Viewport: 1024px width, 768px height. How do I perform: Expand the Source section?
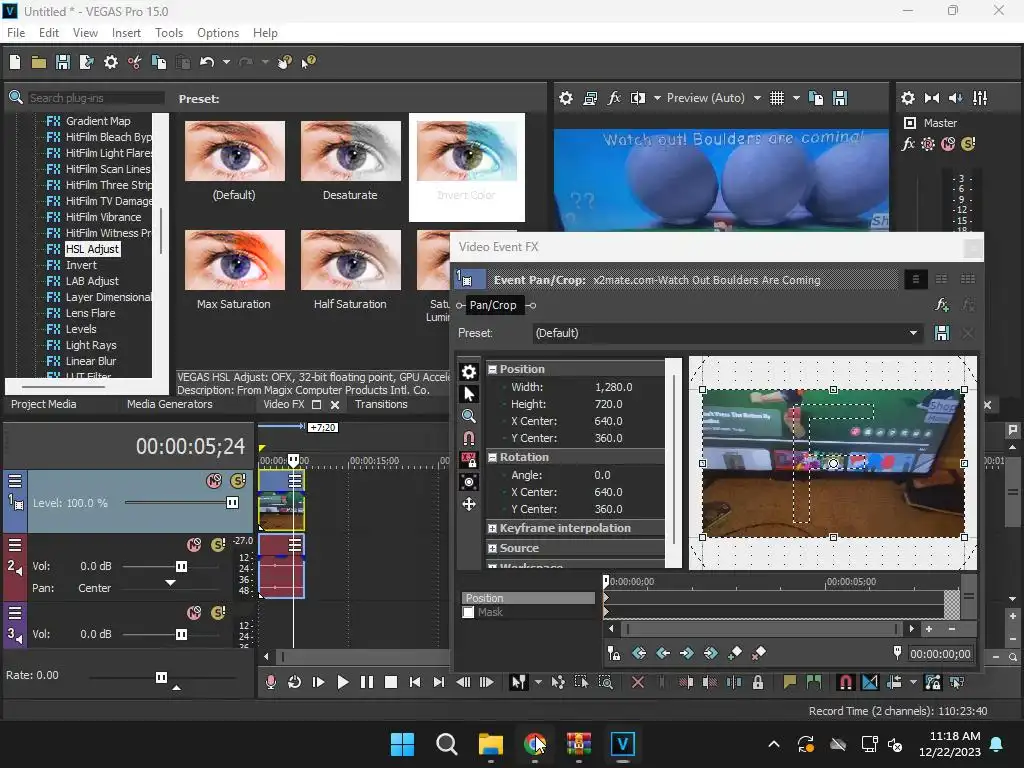[x=492, y=549]
